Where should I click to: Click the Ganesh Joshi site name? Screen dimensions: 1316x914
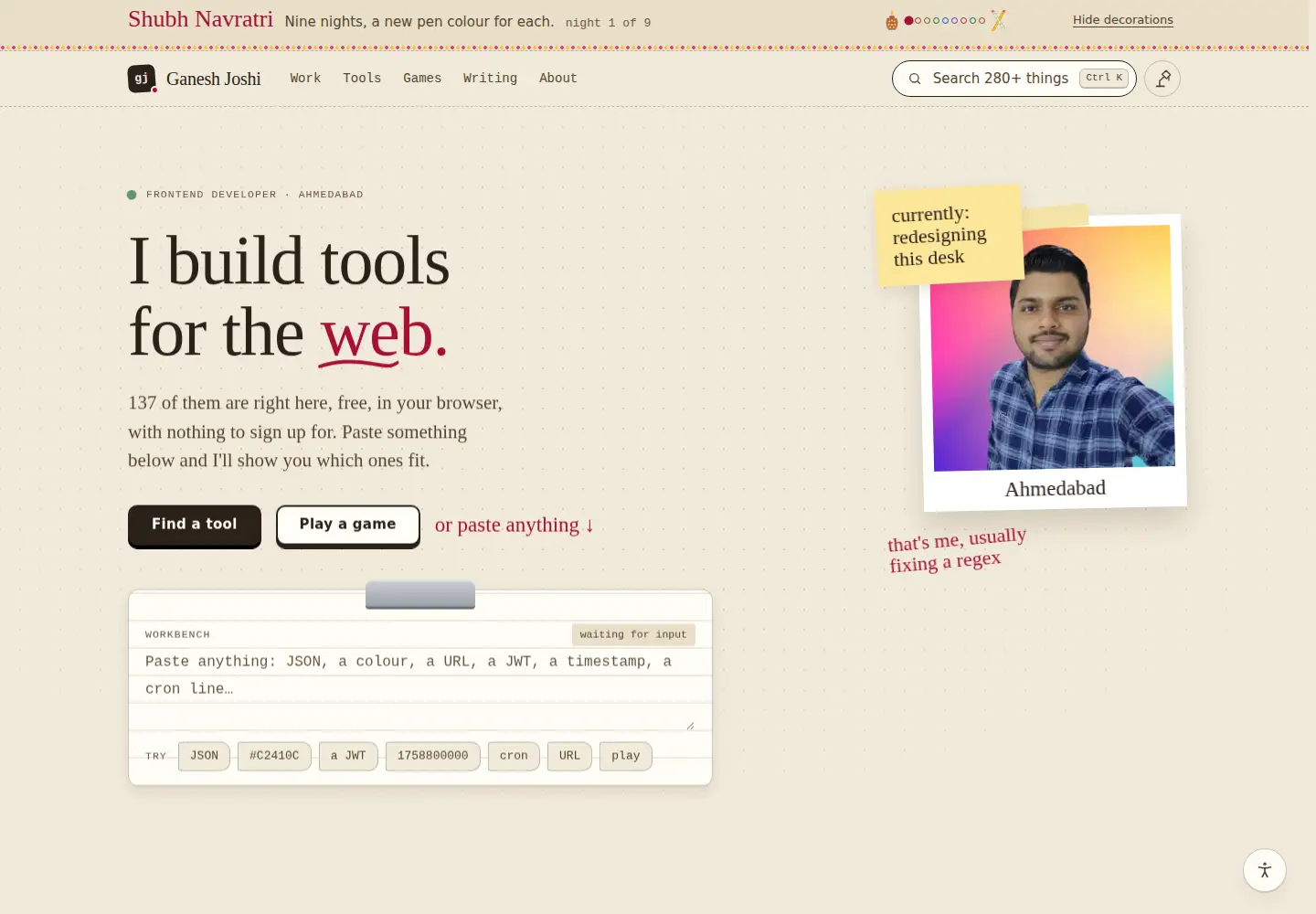point(213,79)
